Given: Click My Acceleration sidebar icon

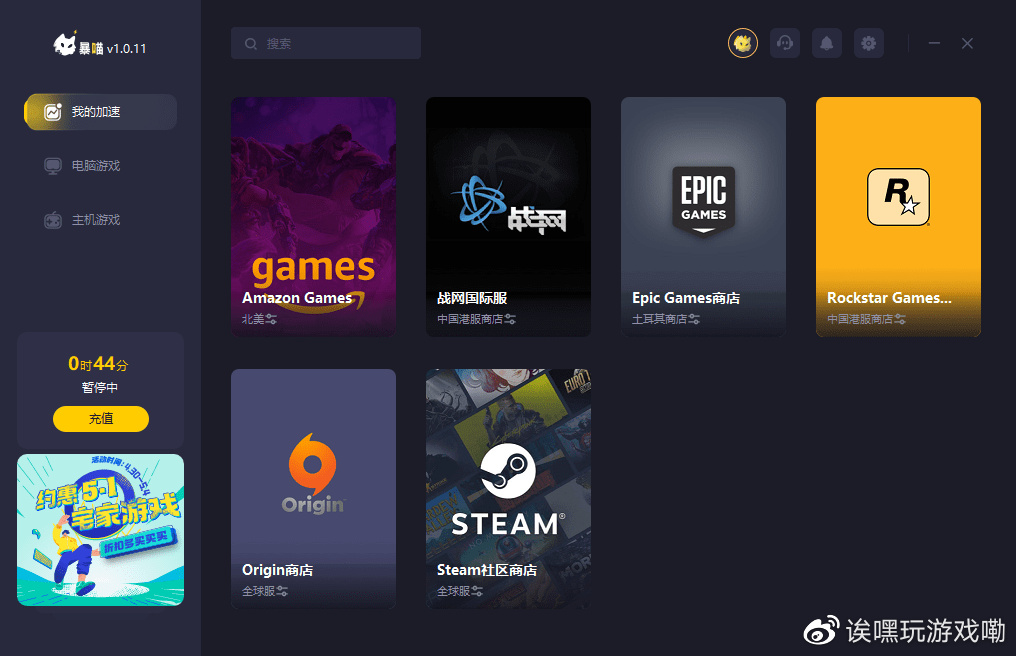Looking at the screenshot, I should pos(52,111).
